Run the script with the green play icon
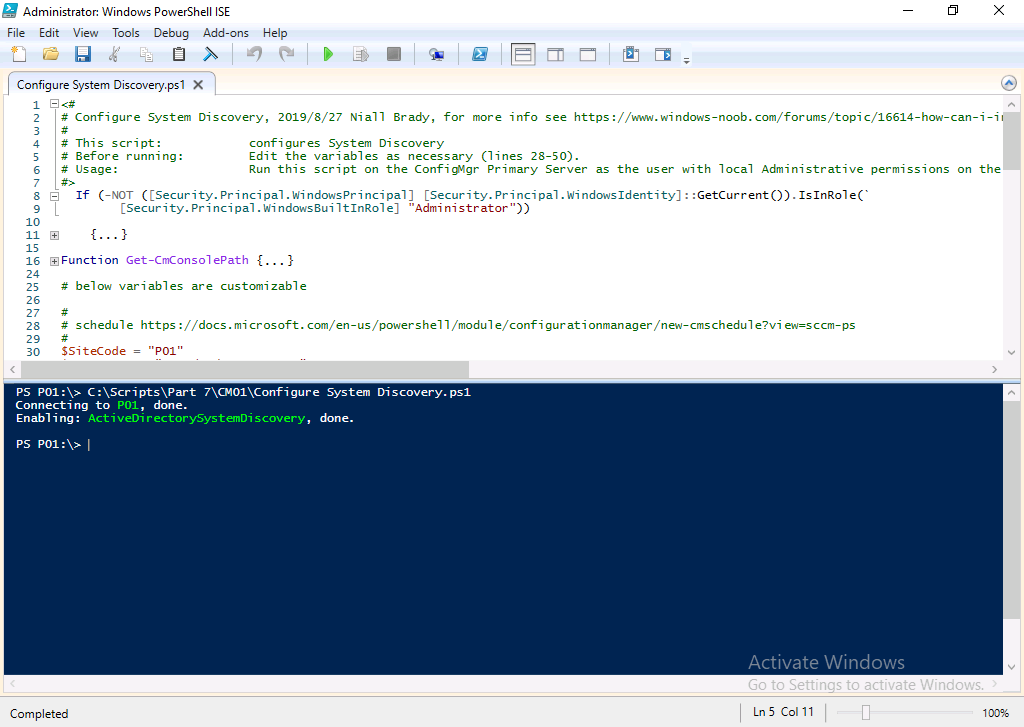 click(x=328, y=54)
